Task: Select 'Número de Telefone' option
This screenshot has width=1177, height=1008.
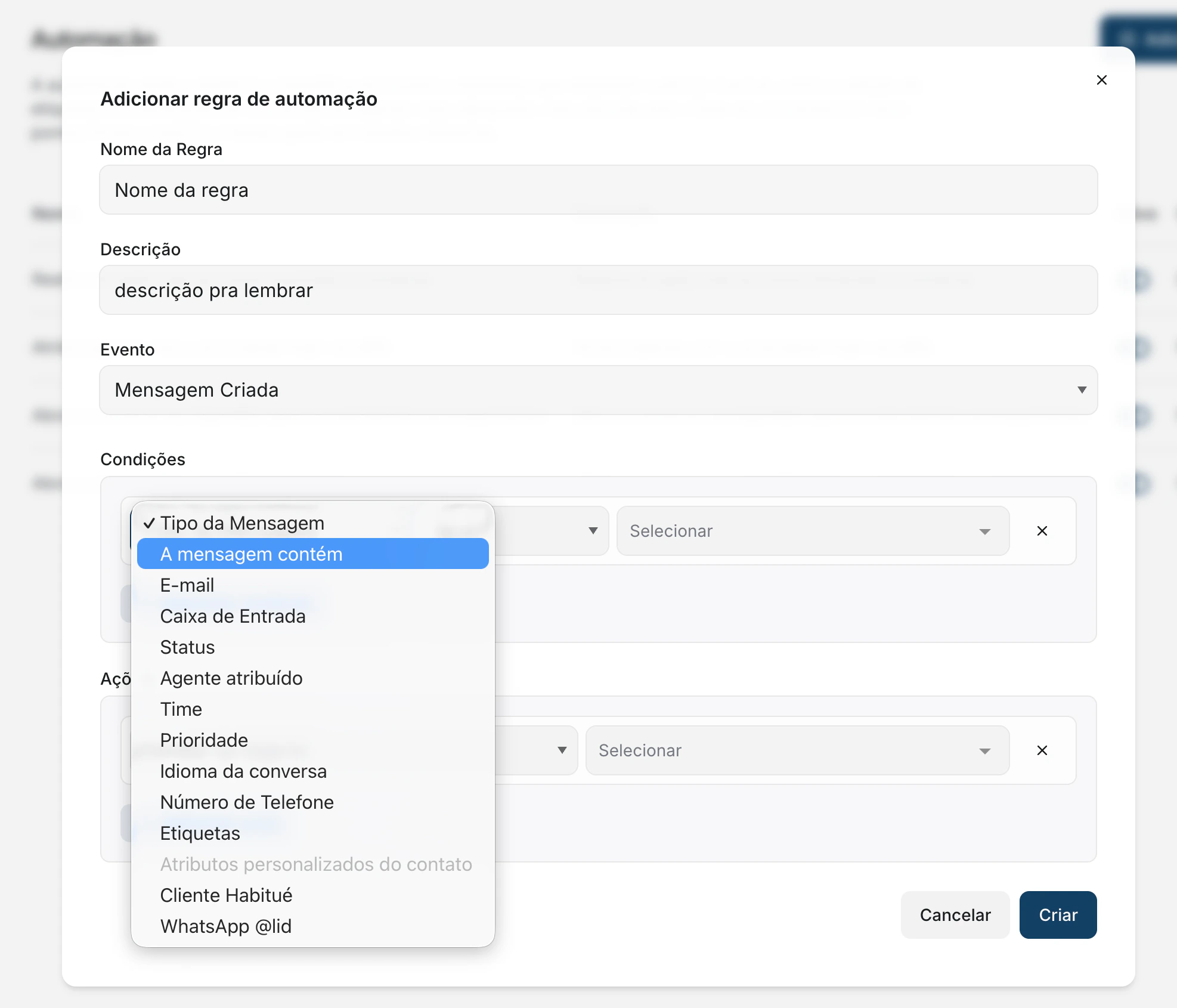Action: 312,802
